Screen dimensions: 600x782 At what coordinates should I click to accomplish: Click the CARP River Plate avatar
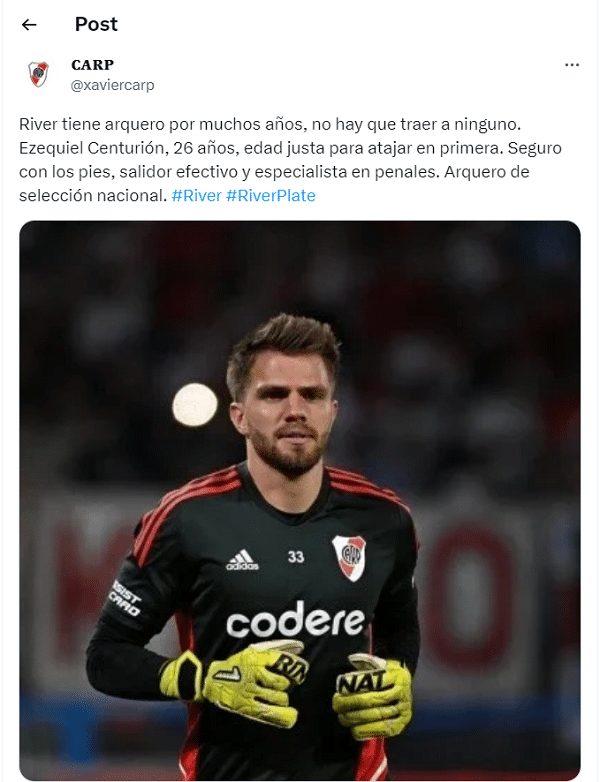point(38,74)
